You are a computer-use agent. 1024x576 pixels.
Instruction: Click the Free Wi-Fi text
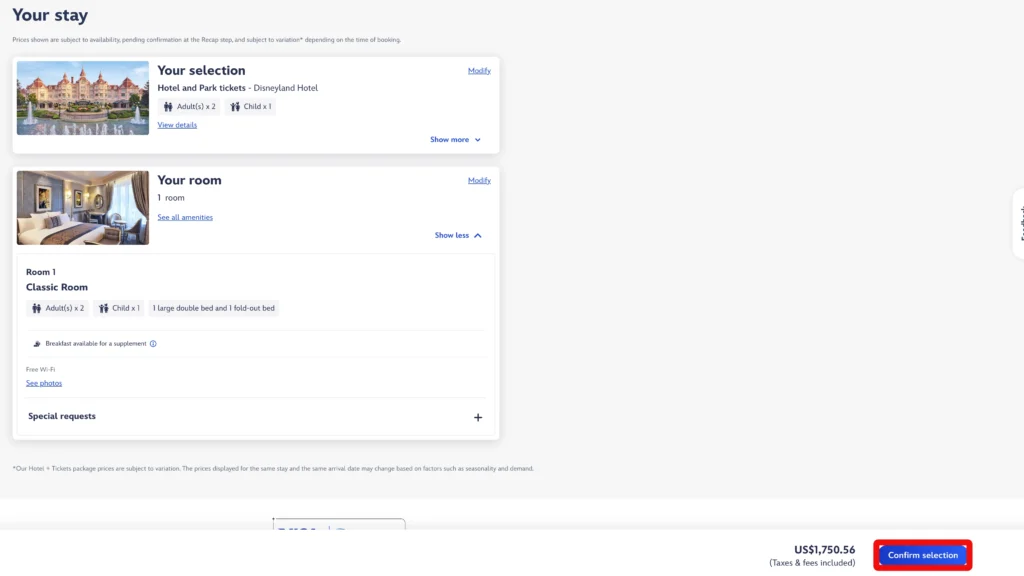40,370
